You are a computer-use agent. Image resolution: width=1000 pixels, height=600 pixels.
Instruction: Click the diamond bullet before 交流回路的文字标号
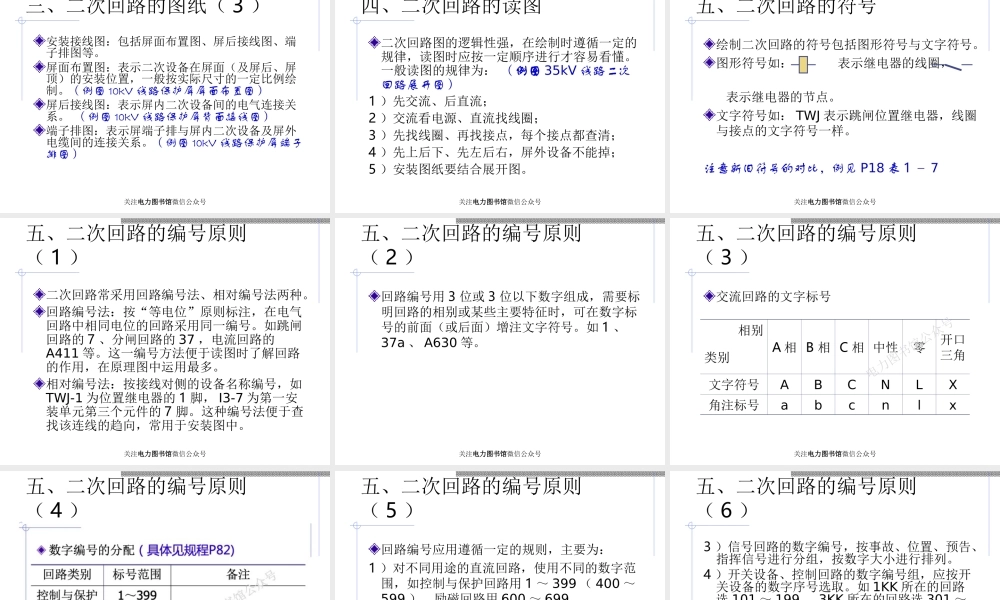[x=709, y=295]
